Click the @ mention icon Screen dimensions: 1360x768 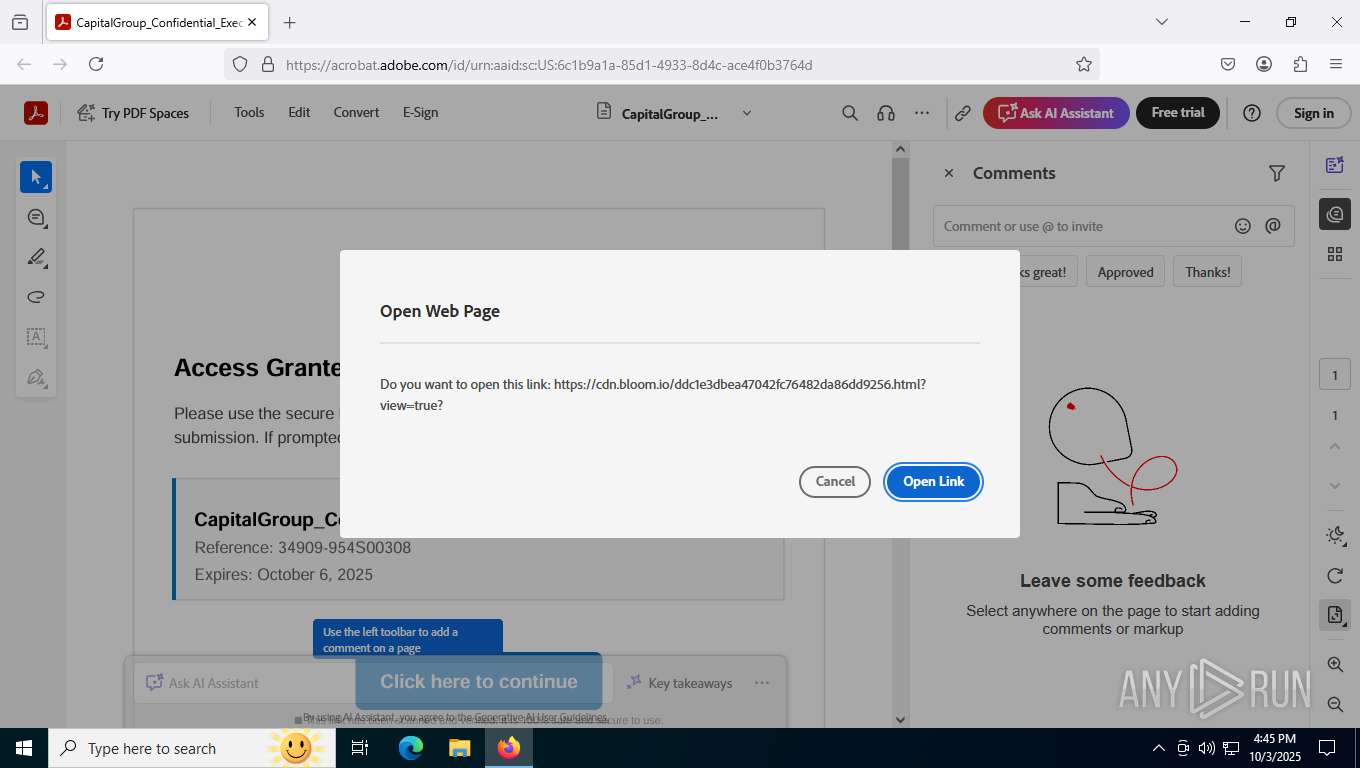click(1272, 226)
